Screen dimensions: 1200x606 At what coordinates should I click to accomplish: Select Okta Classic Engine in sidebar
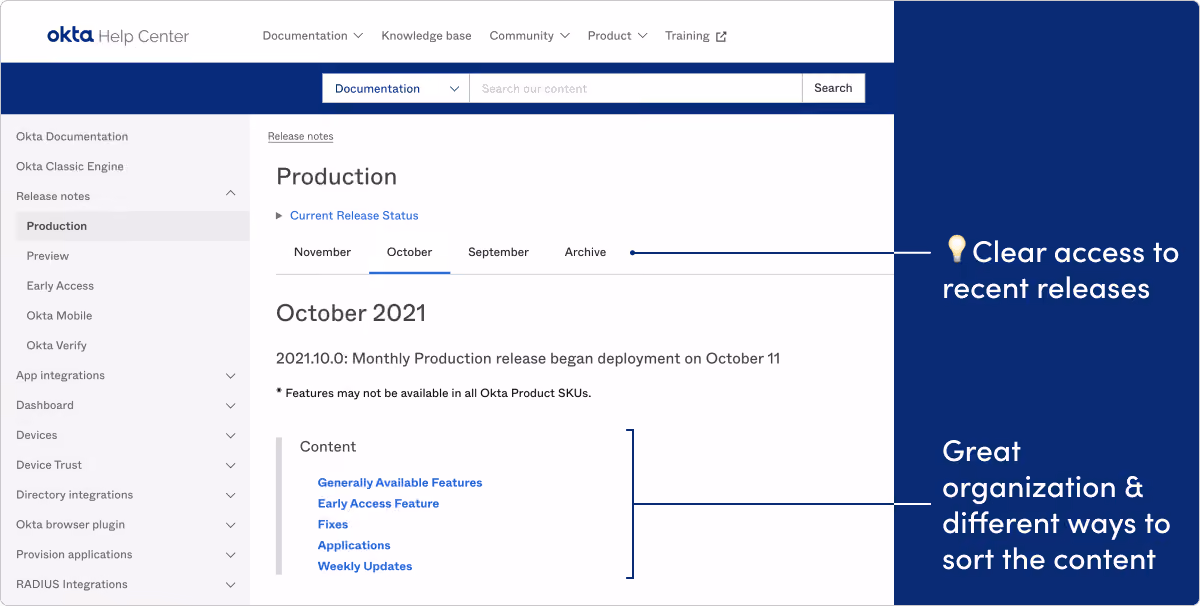(70, 167)
